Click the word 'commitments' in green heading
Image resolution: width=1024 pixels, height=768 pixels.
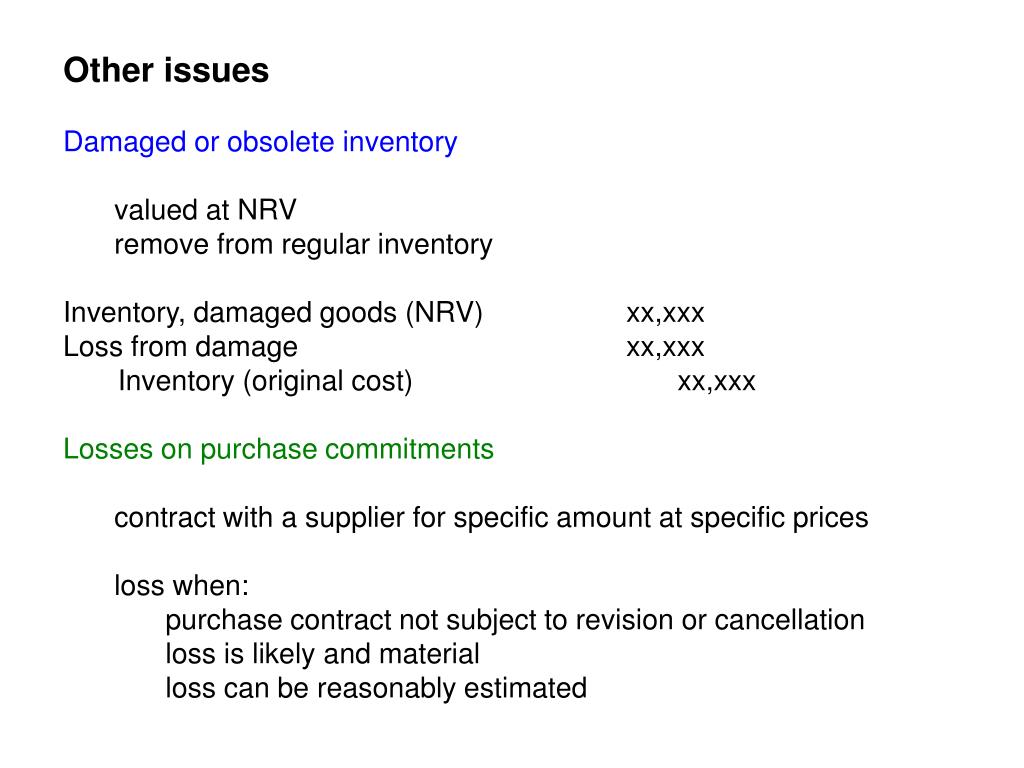(x=409, y=449)
